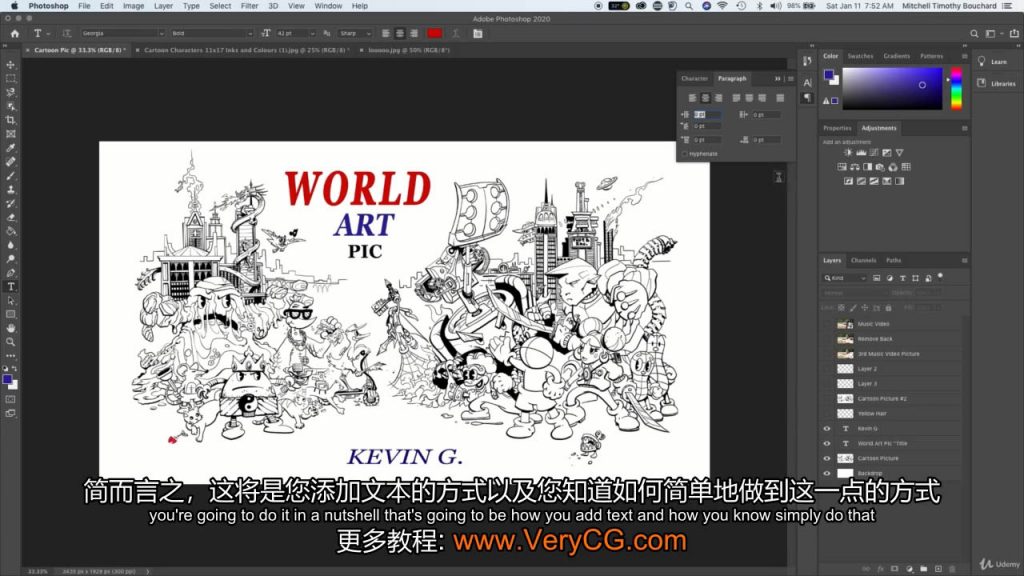
Task: Click the Lock all layer icon
Action: 888,308
